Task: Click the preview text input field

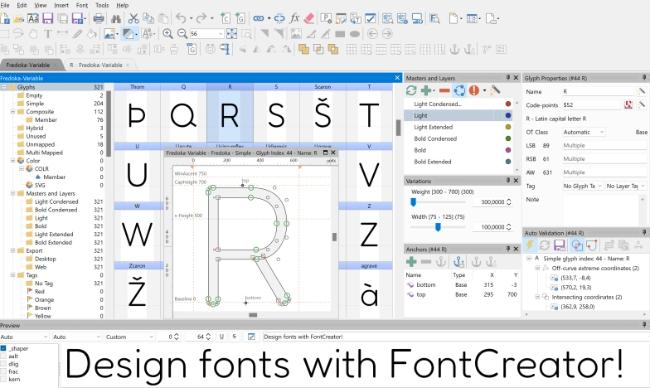Action: [454, 337]
